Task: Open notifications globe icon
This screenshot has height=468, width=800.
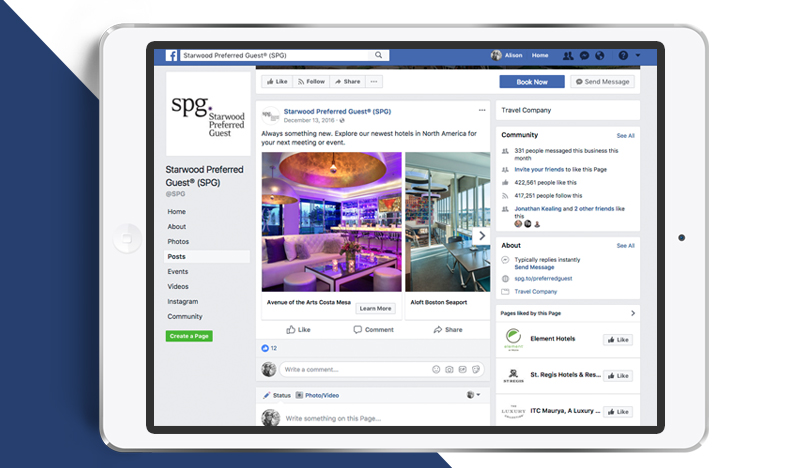Action: [600, 56]
